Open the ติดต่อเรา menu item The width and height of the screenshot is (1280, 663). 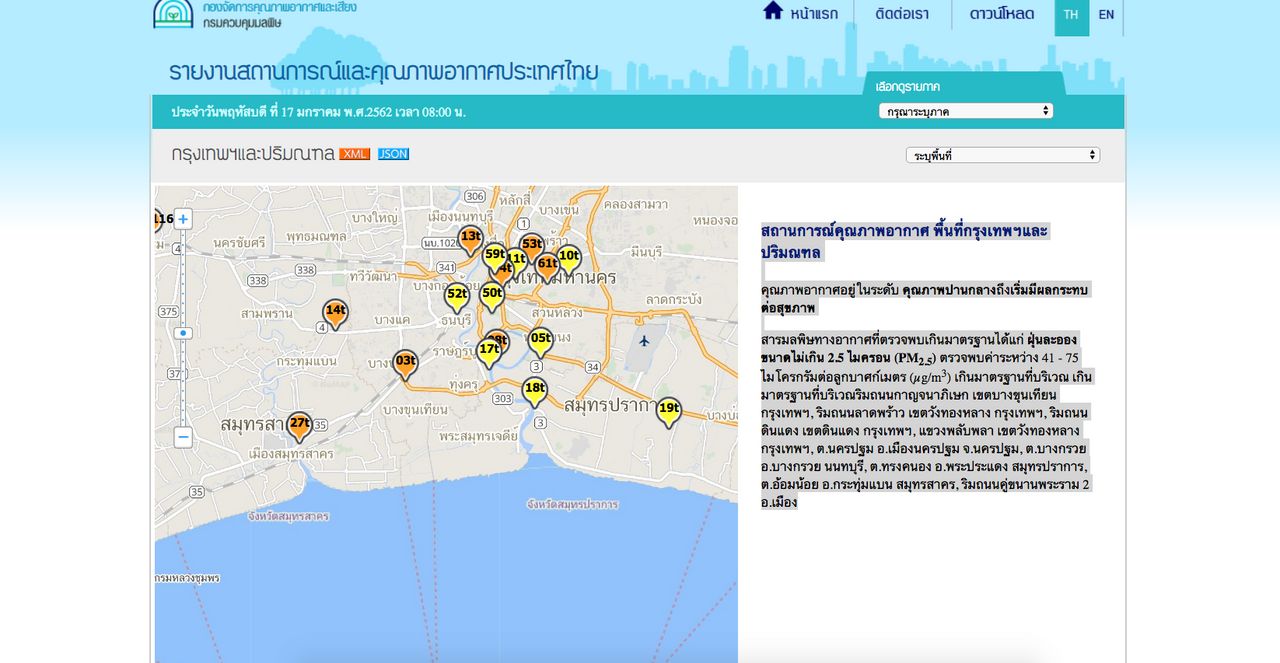902,14
